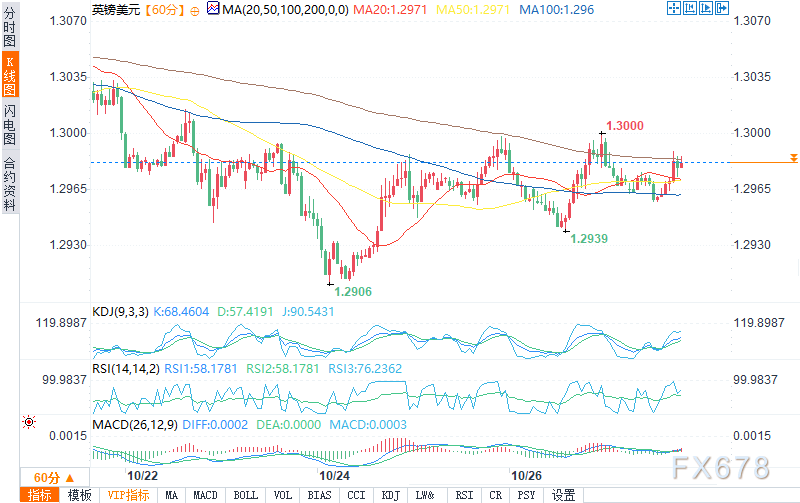
Task: Click the sun icon next to MACD panel
Action: point(28,422)
